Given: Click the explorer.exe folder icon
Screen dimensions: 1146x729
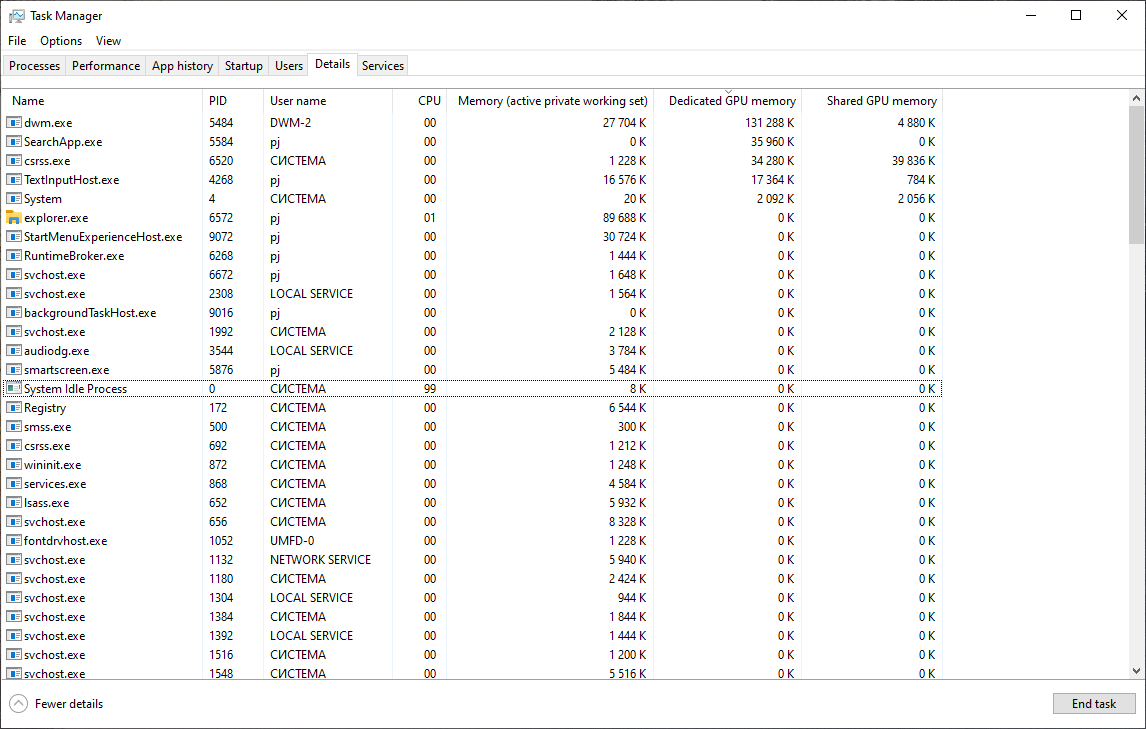Looking at the screenshot, I should (x=14, y=217).
